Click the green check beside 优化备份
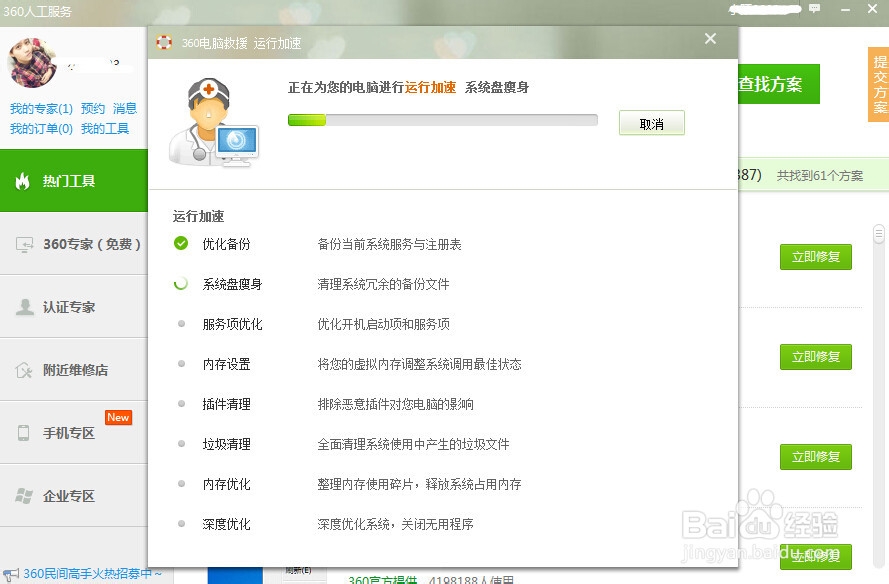 pyautogui.click(x=182, y=241)
